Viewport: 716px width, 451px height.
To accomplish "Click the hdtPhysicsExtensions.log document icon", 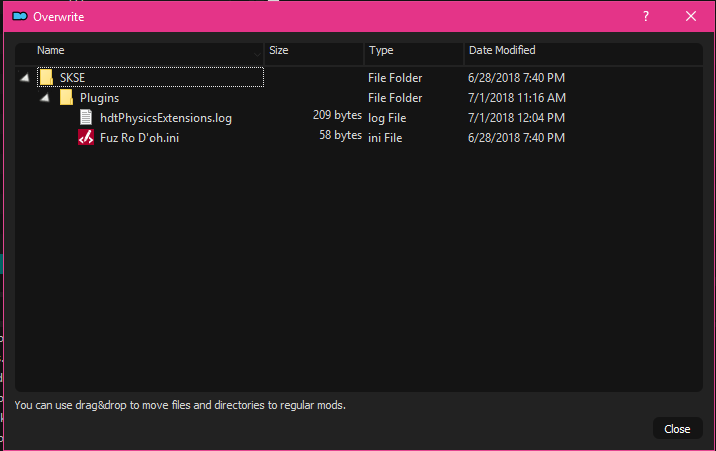I will 86,117.
